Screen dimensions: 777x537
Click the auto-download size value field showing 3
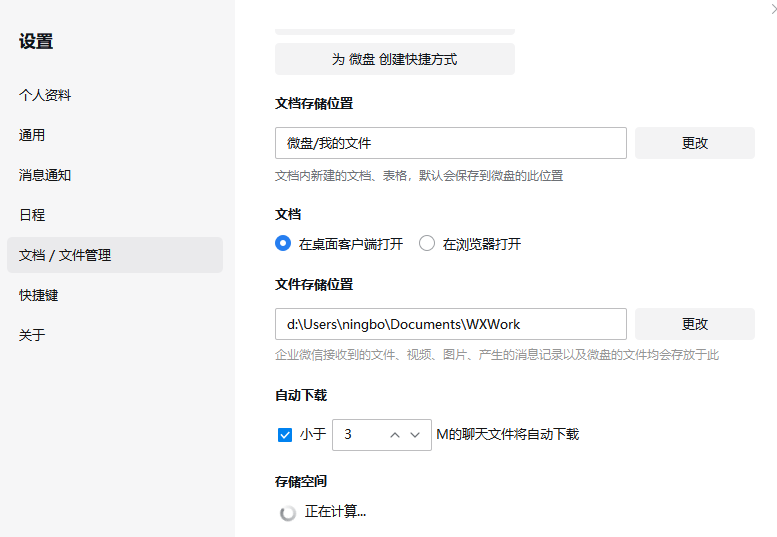[x=358, y=435]
